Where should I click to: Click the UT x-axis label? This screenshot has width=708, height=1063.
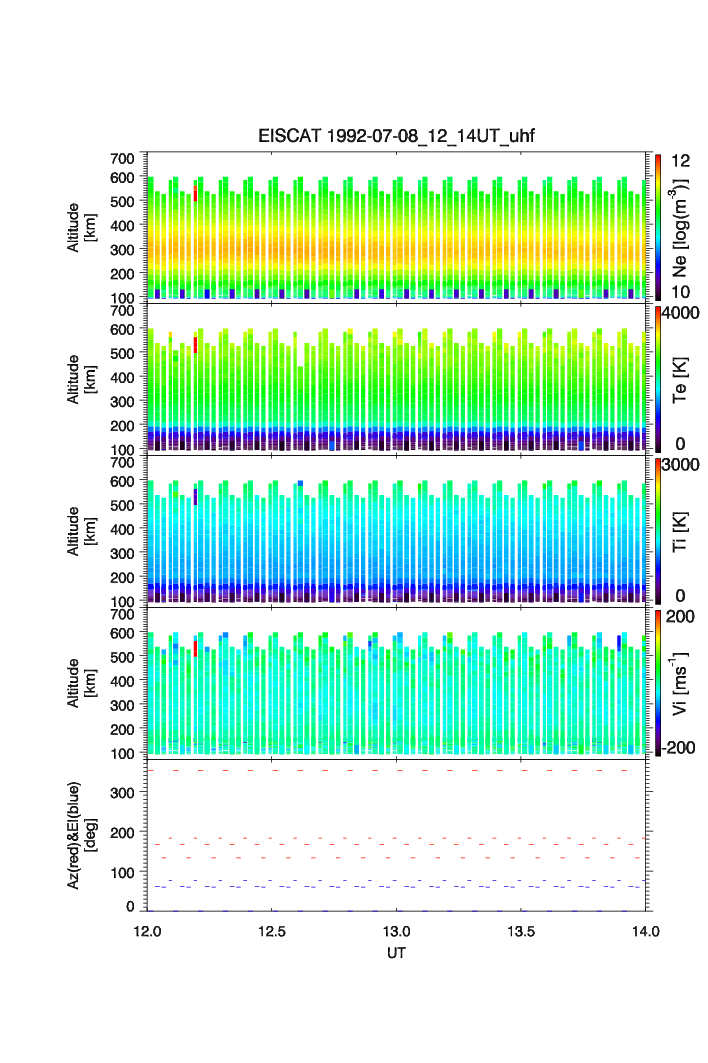click(x=396, y=953)
